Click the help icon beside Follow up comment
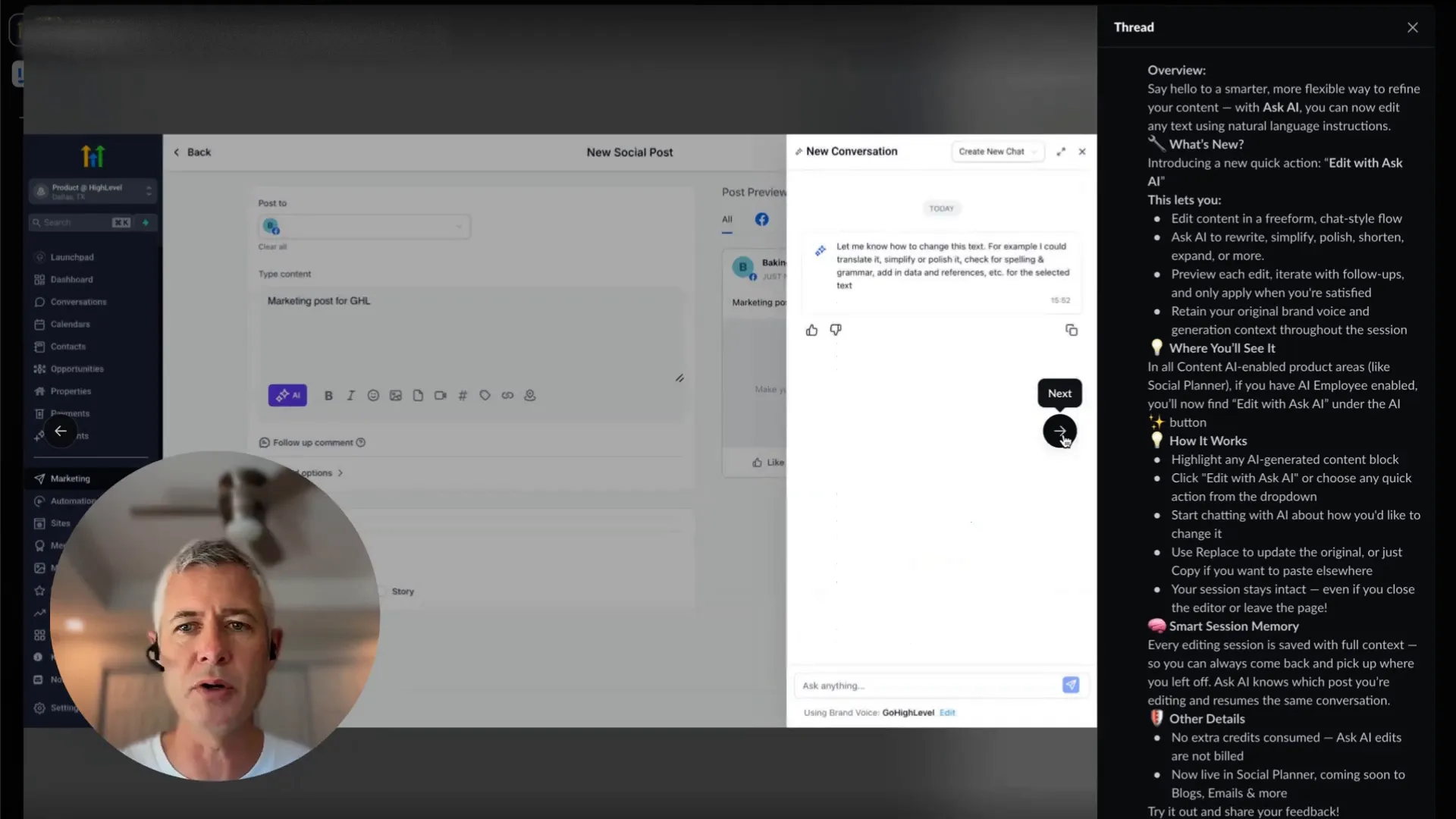Screen dimensions: 1456x819 pos(361,443)
